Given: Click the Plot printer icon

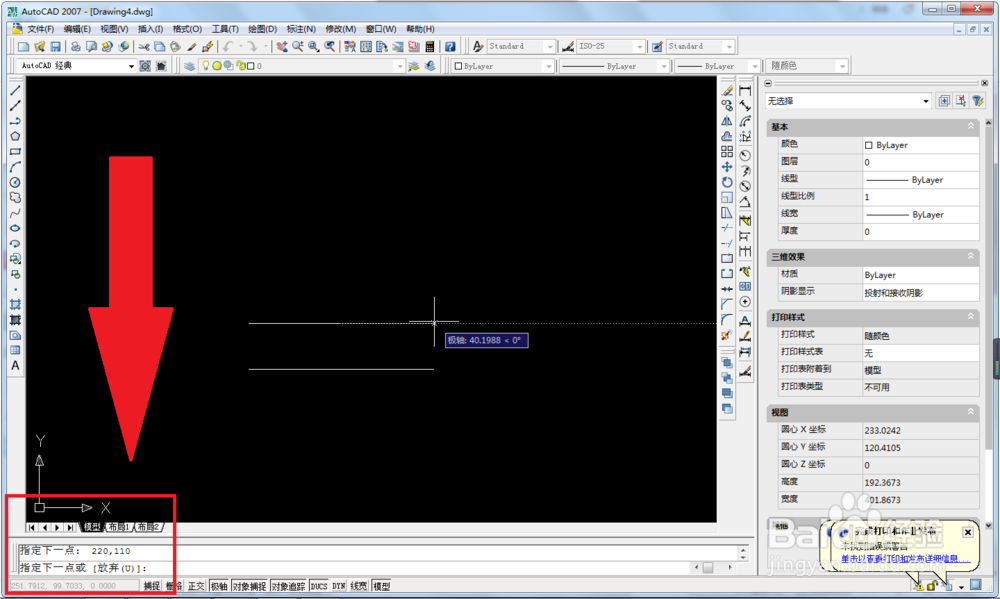Looking at the screenshot, I should point(76,47).
